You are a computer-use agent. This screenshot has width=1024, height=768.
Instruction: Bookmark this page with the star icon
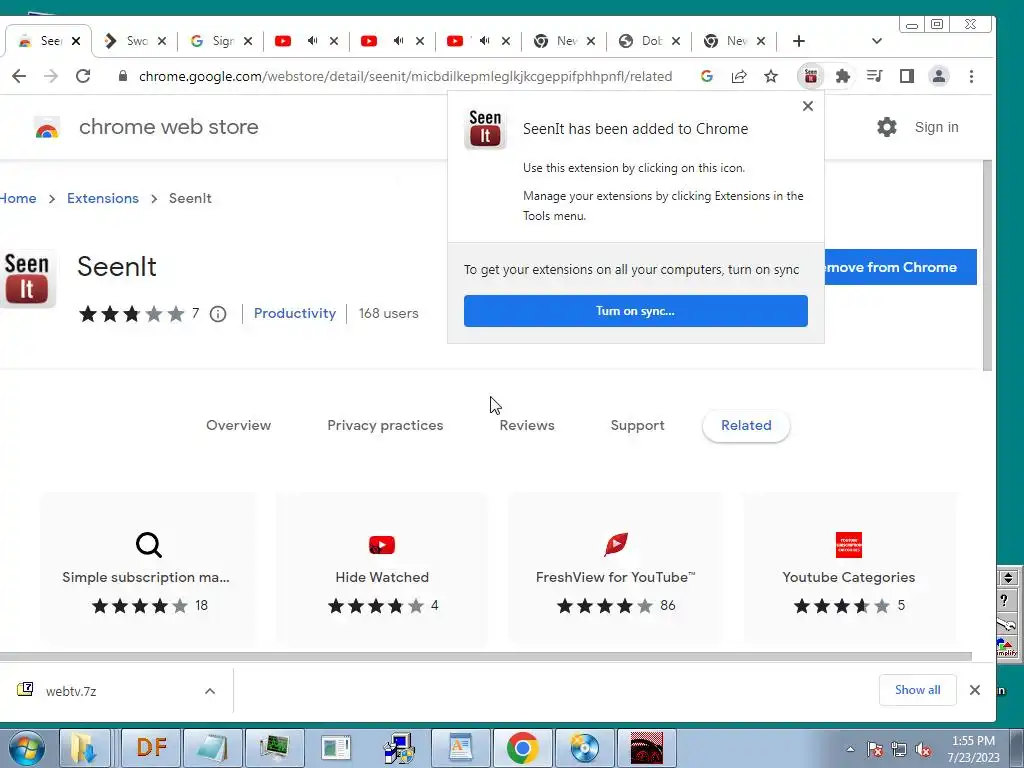click(771, 76)
